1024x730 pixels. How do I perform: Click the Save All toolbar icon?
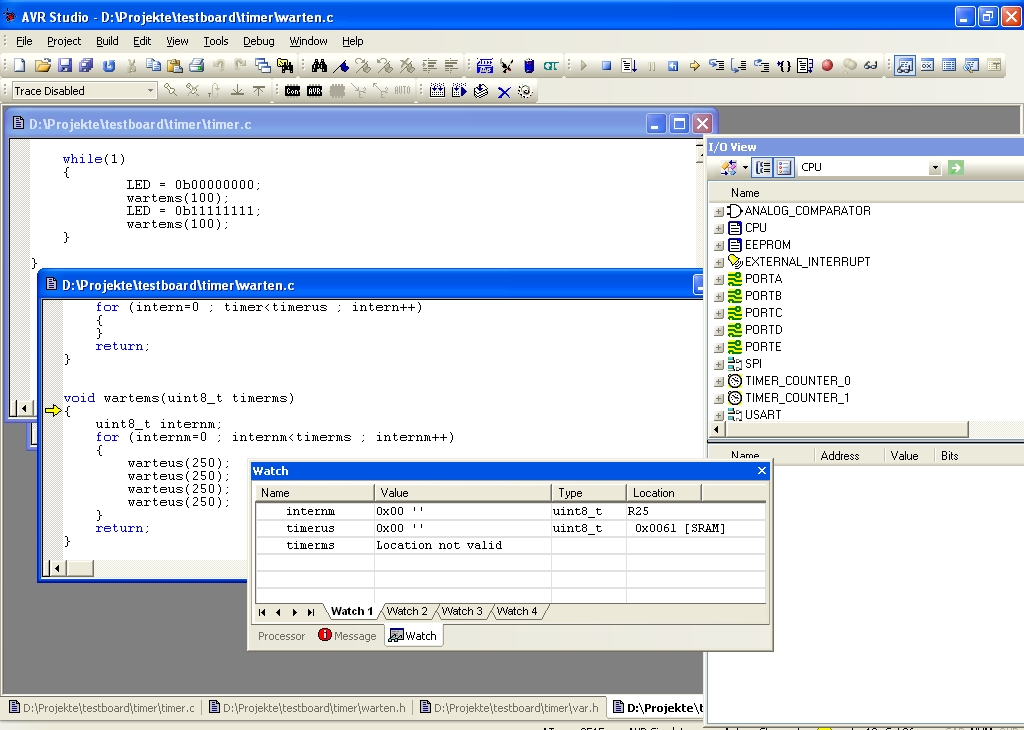pos(86,65)
